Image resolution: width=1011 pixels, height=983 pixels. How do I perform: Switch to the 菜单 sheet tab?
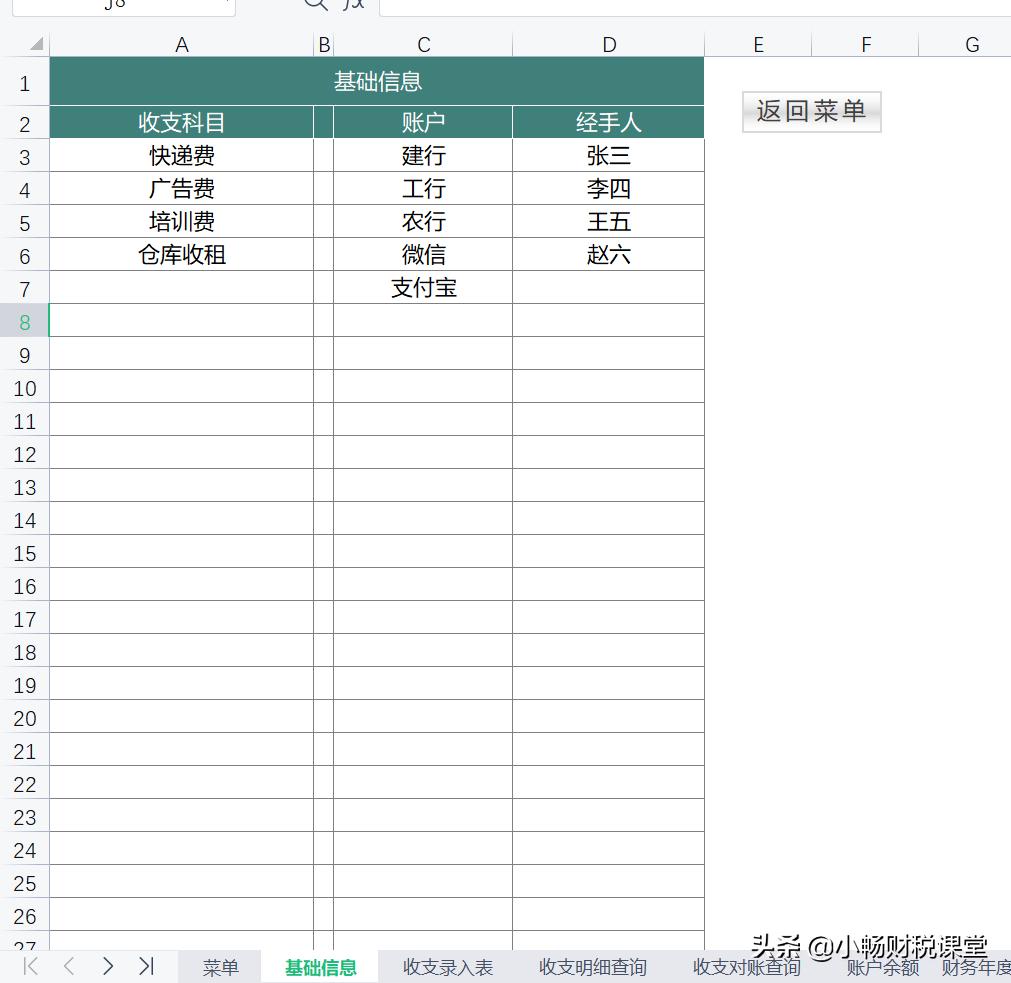tap(219, 966)
